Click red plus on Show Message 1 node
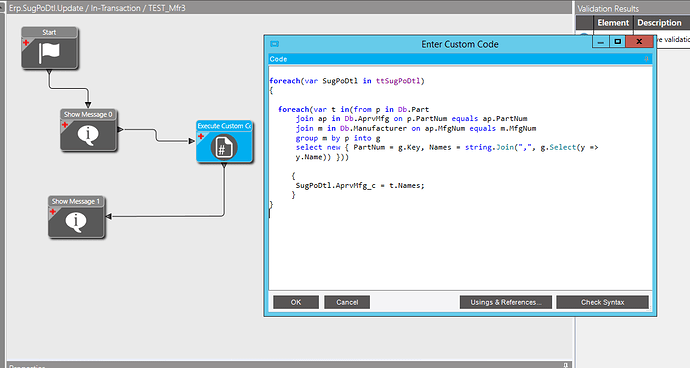The height and width of the screenshot is (368, 690). 53,212
